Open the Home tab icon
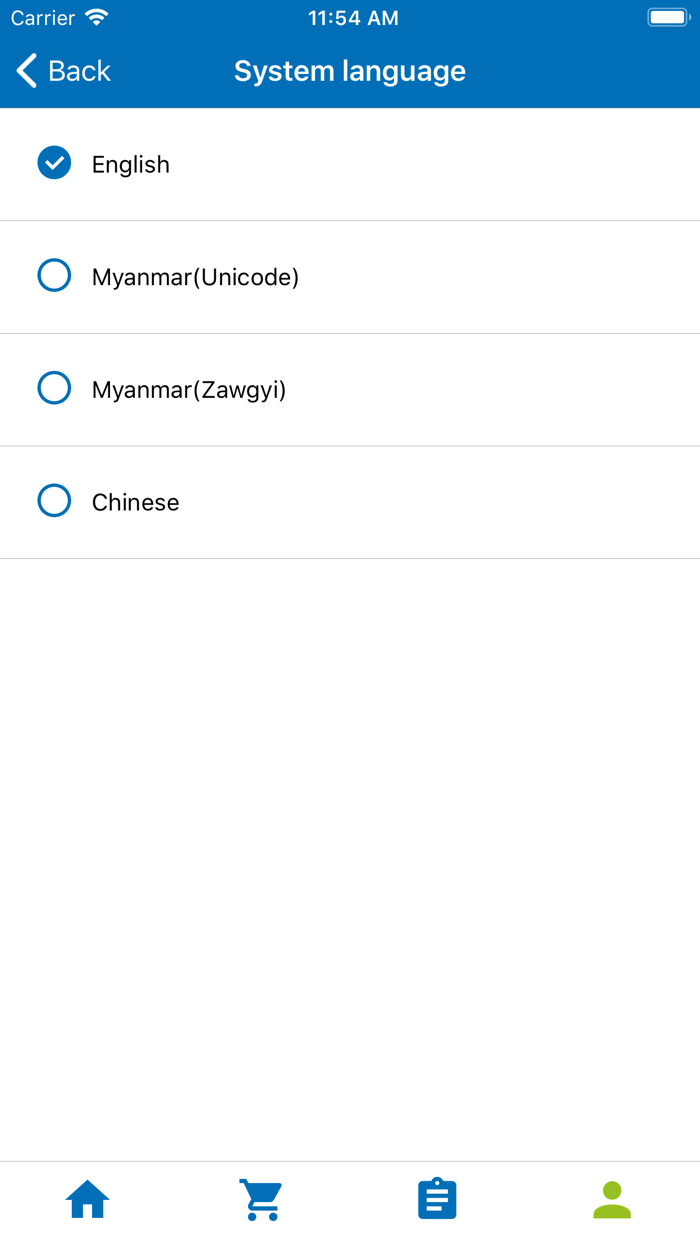This screenshot has height=1244, width=700. (x=87, y=1198)
